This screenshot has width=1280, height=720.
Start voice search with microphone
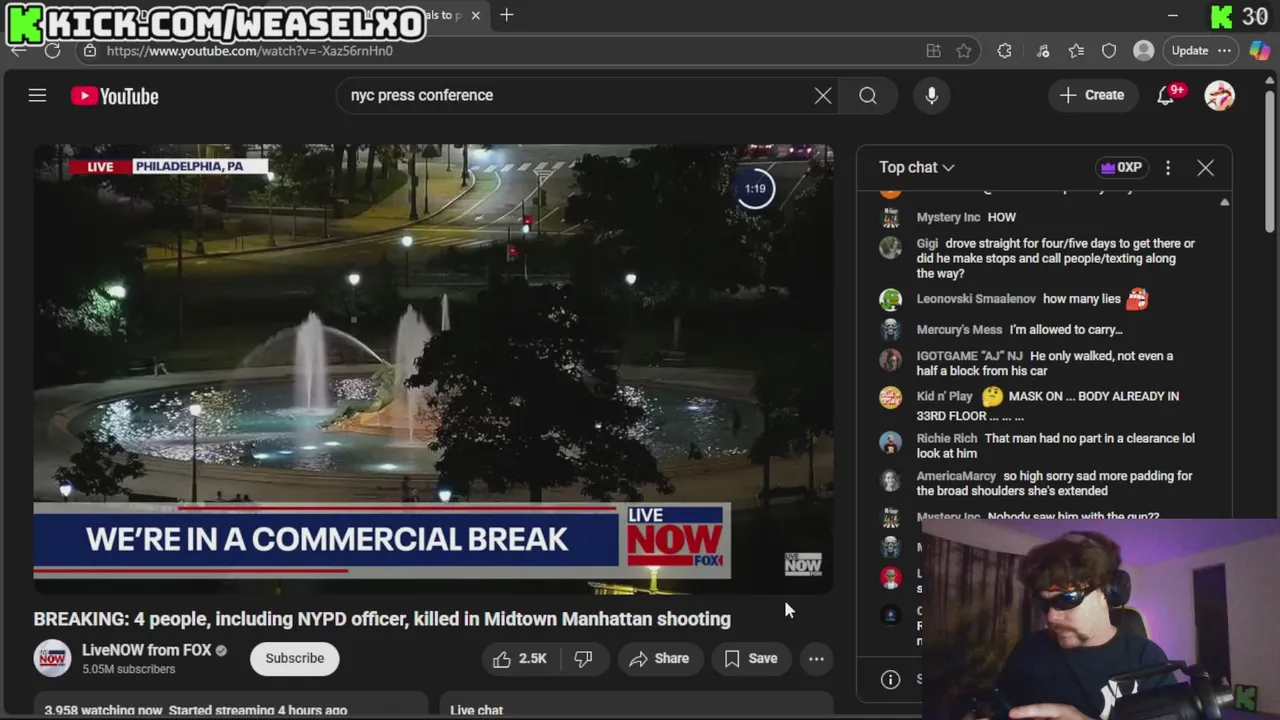coord(931,95)
